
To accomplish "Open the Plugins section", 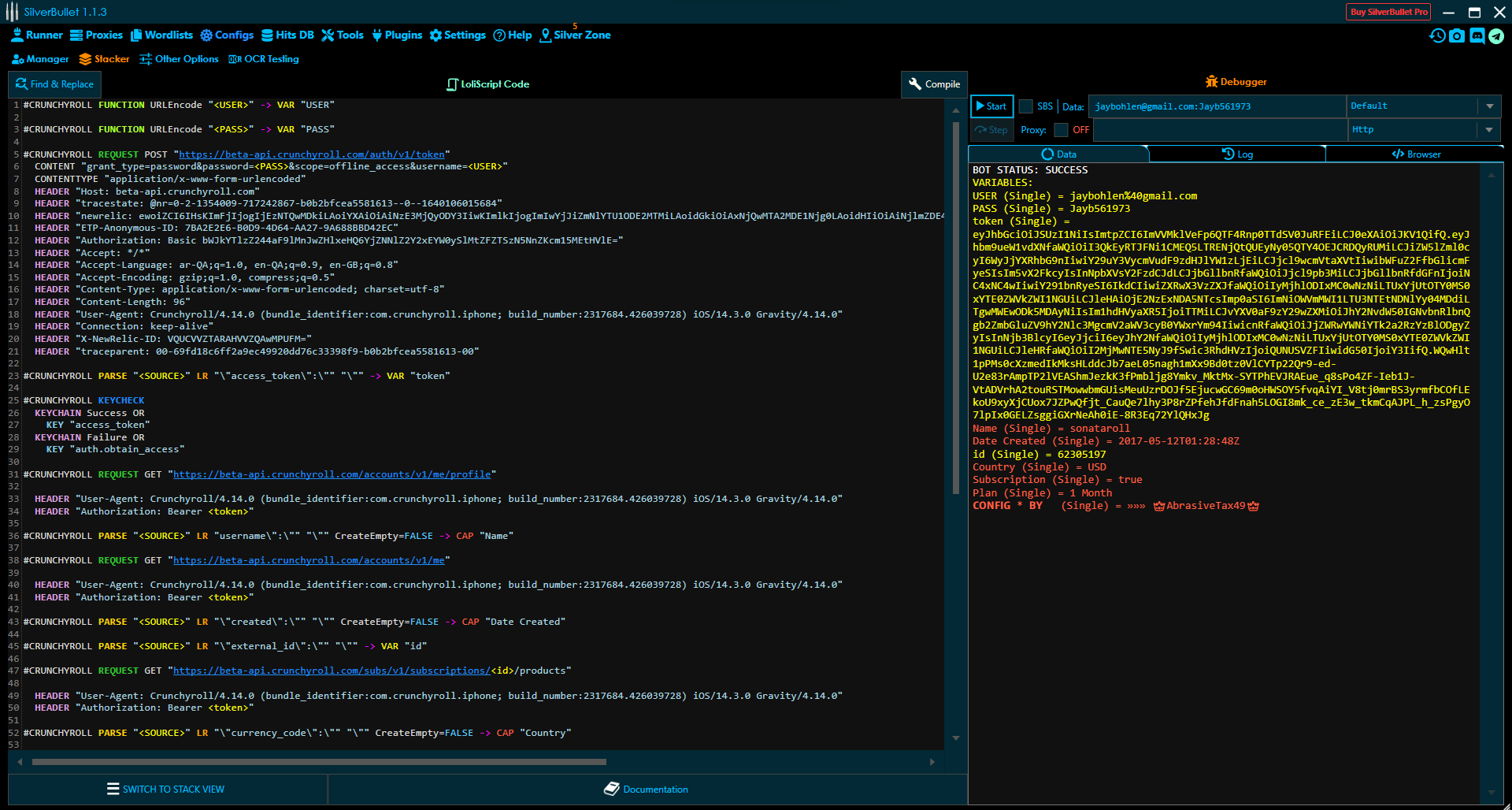I will pos(397,35).
